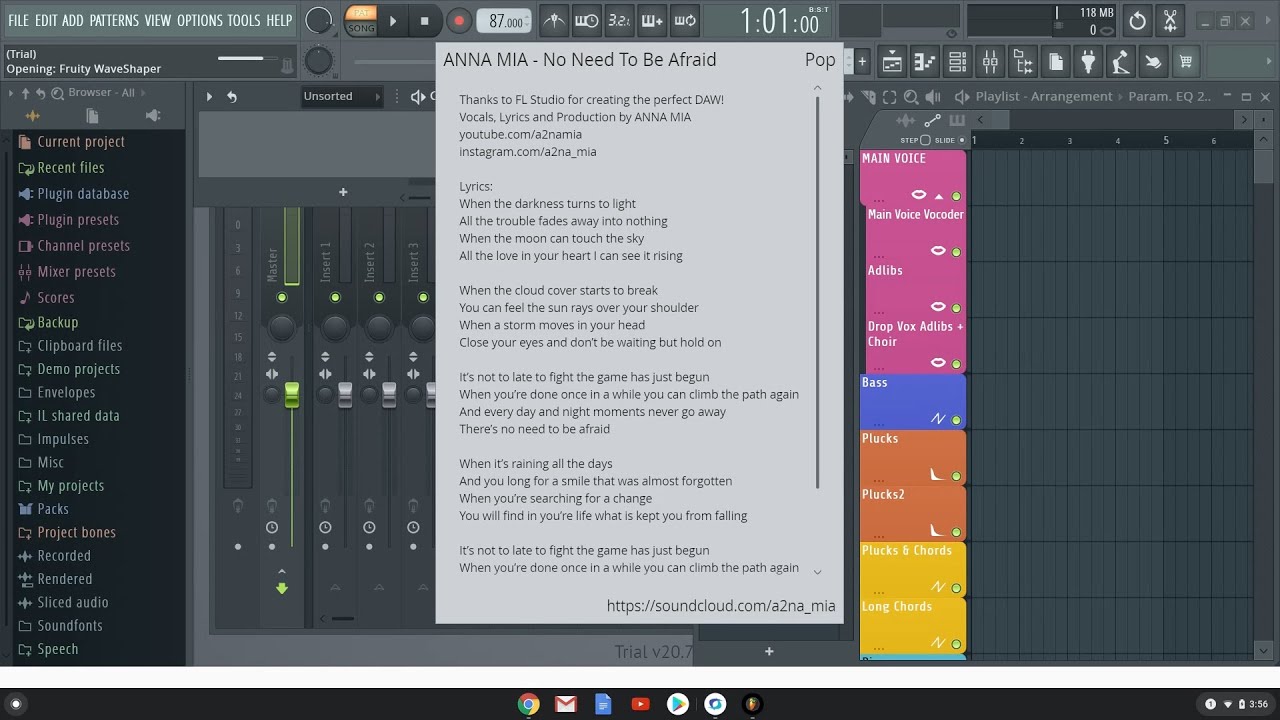Open the piano roll view
This screenshot has width=1280, height=720.
coord(925,62)
